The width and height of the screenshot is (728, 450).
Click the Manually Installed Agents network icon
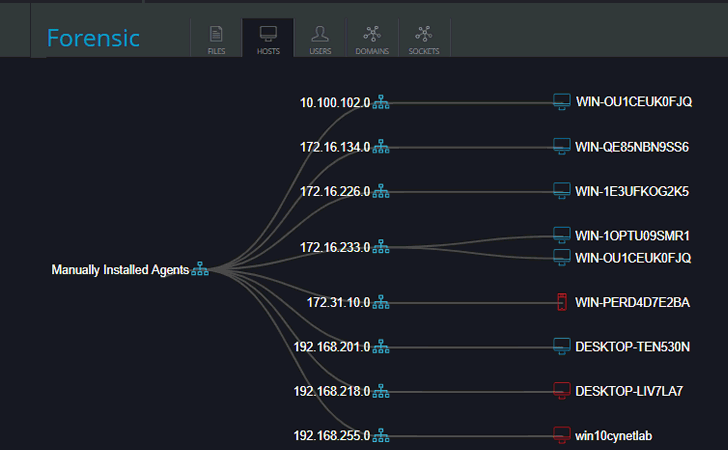[x=200, y=269]
